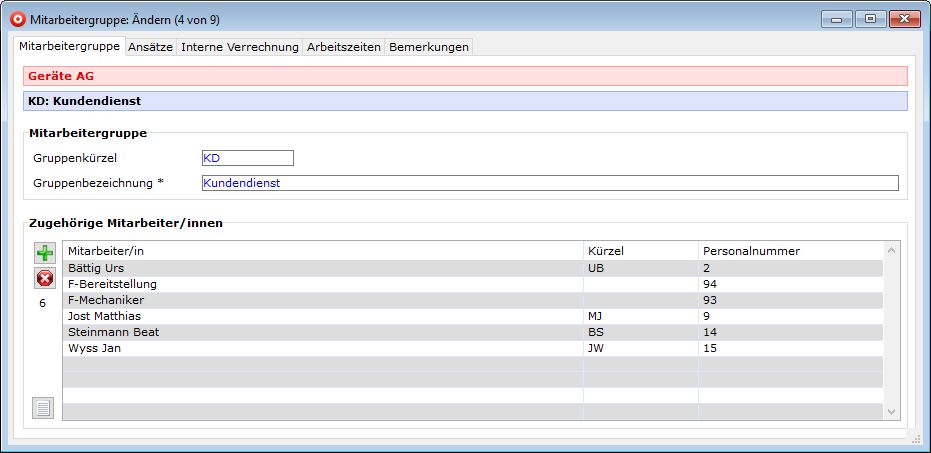931x453 pixels.
Task: Click the red remove employee icon
Action: click(45, 278)
